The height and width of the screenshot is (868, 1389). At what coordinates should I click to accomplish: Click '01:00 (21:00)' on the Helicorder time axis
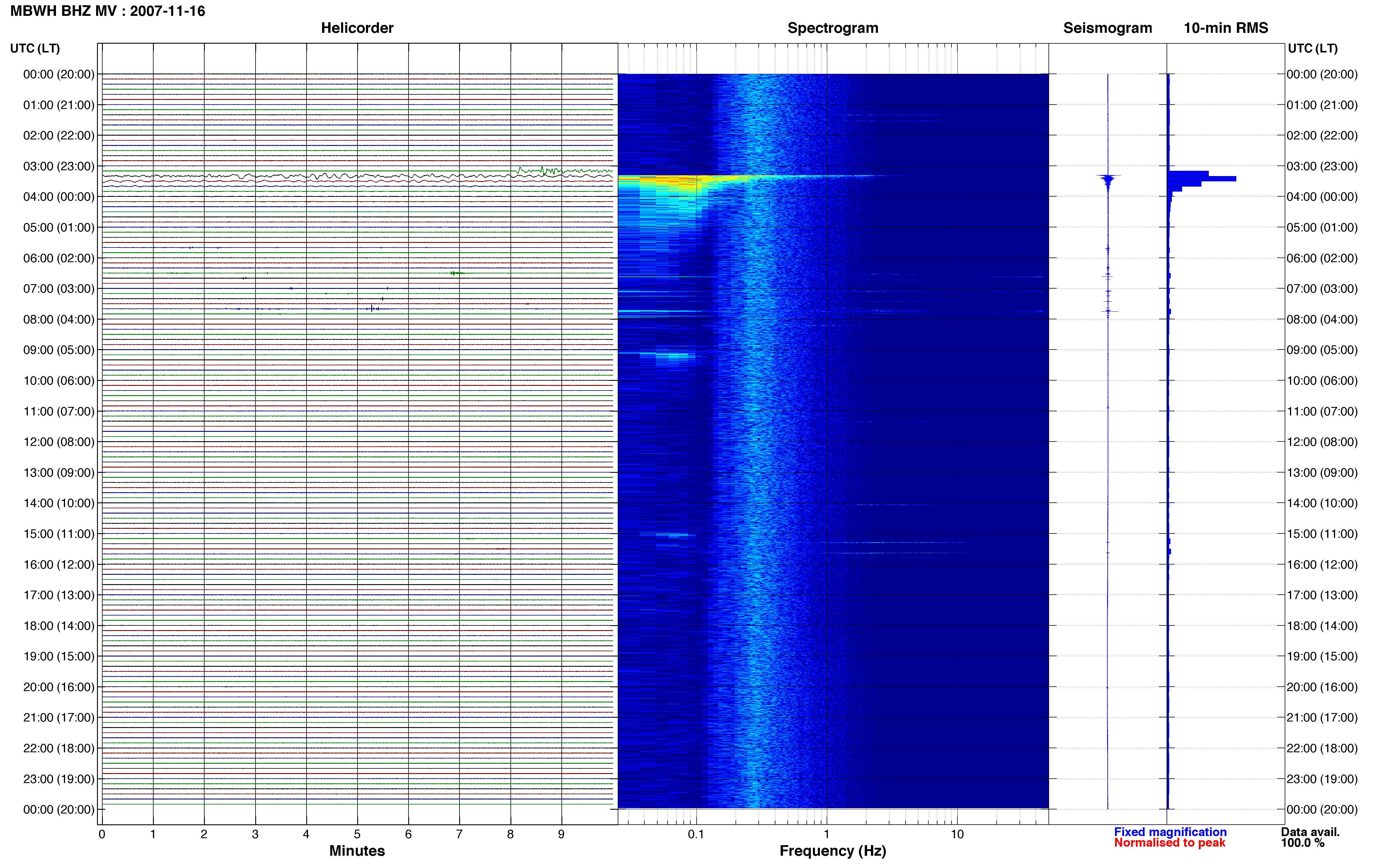[x=59, y=105]
